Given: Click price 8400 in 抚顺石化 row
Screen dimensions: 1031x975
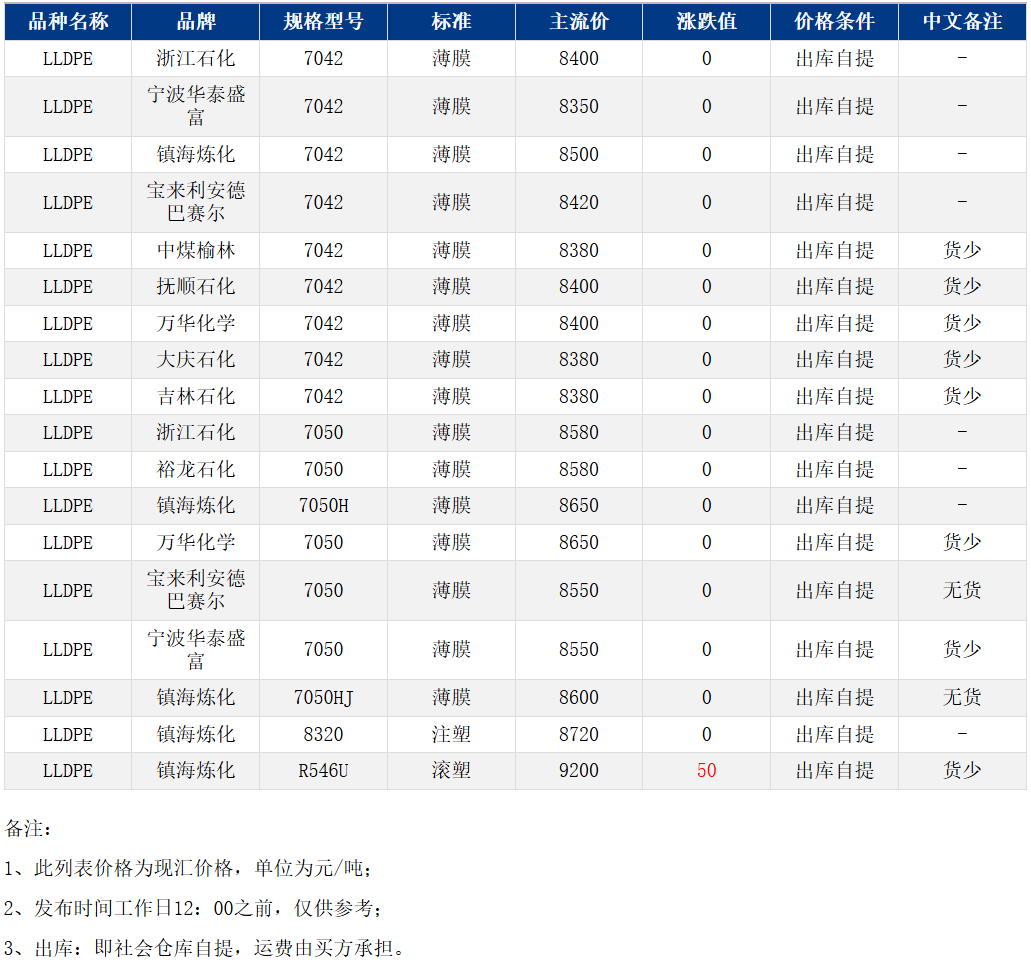Looking at the screenshot, I should [579, 287].
